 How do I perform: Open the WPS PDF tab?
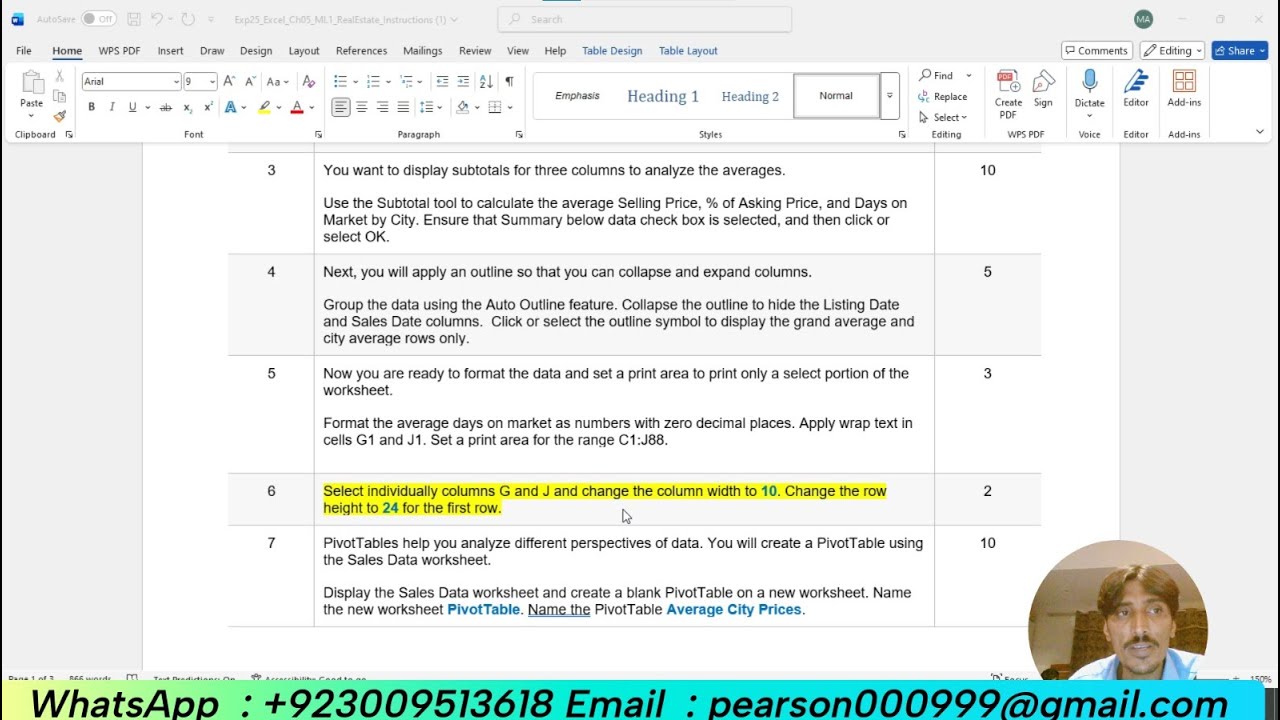[x=119, y=51]
